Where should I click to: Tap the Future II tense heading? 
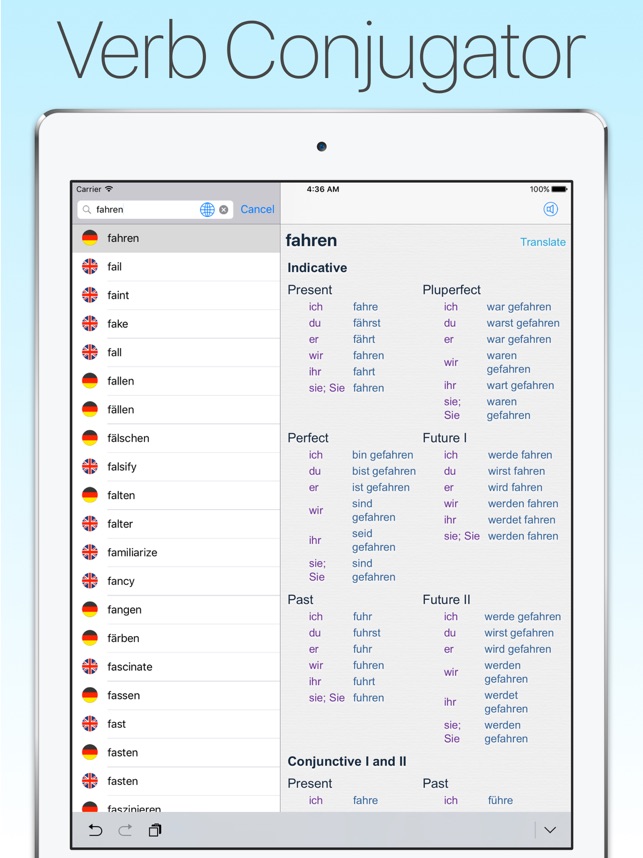[447, 599]
